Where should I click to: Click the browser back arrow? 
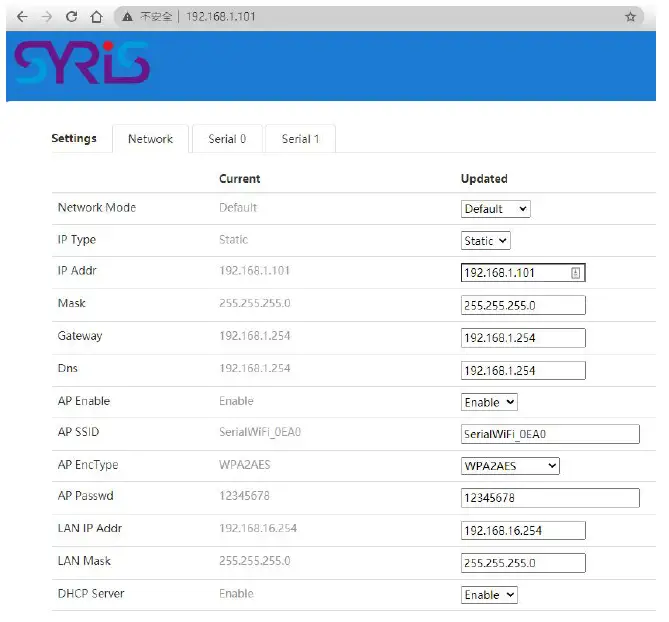pos(22,17)
